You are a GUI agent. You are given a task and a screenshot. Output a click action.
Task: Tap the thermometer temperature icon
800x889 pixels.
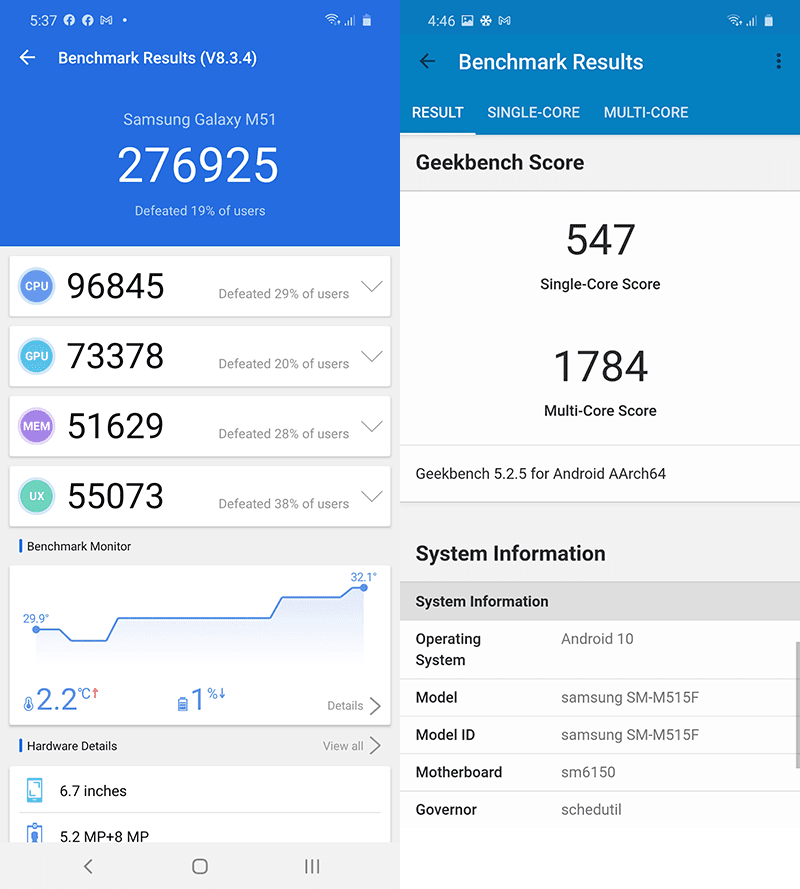pos(28,704)
